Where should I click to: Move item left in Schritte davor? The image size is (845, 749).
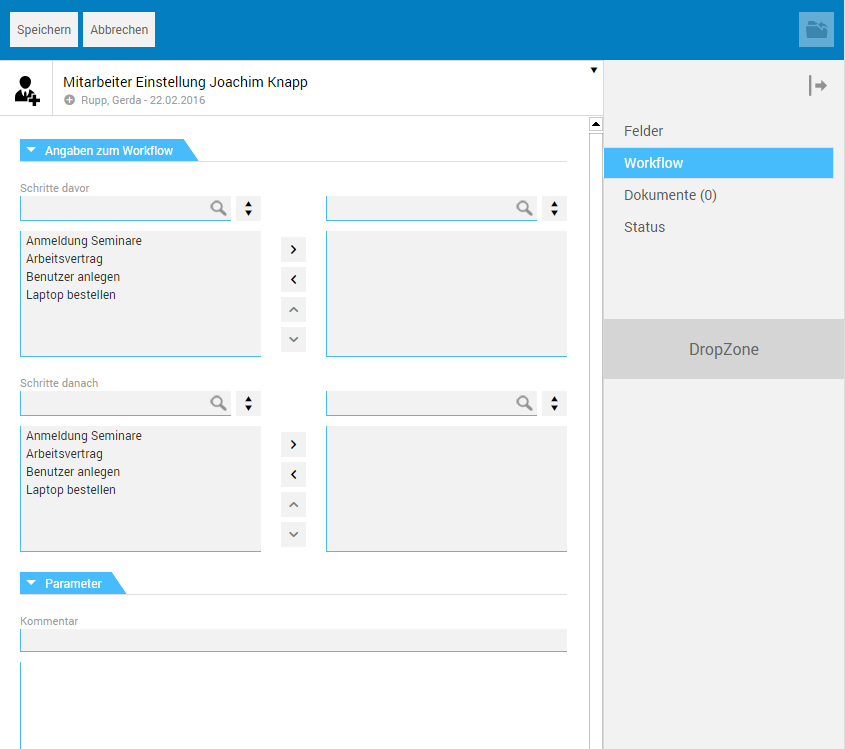tap(293, 279)
